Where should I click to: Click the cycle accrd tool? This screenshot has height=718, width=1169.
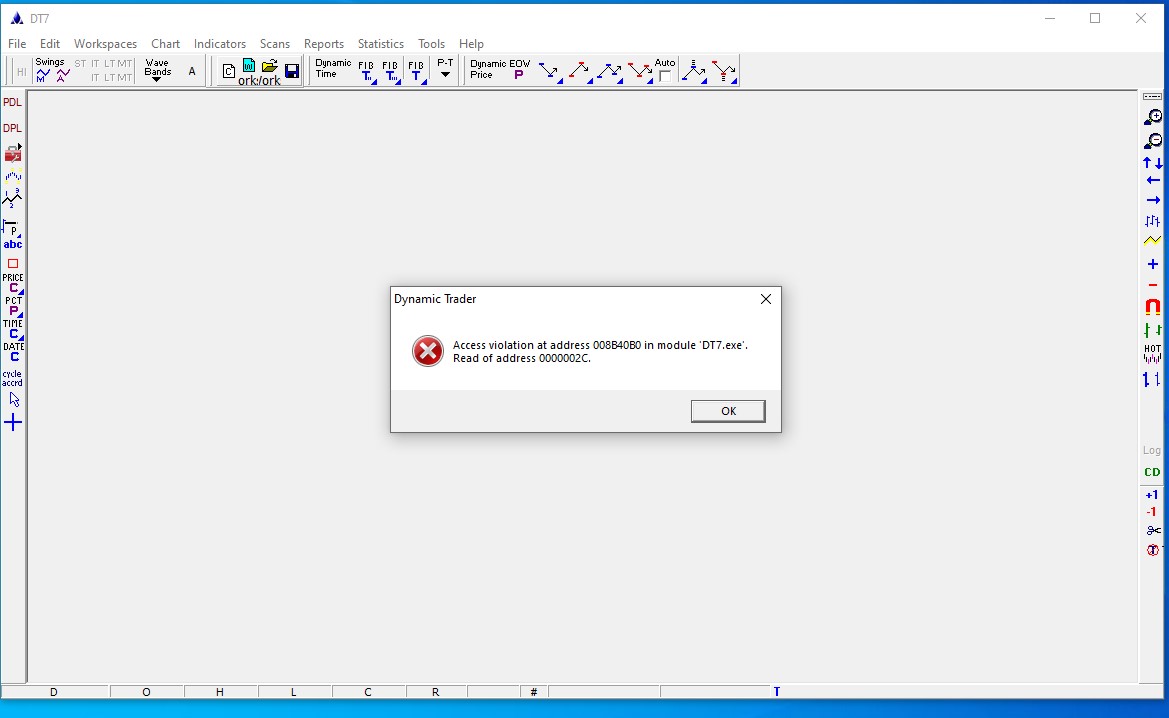tap(12, 379)
